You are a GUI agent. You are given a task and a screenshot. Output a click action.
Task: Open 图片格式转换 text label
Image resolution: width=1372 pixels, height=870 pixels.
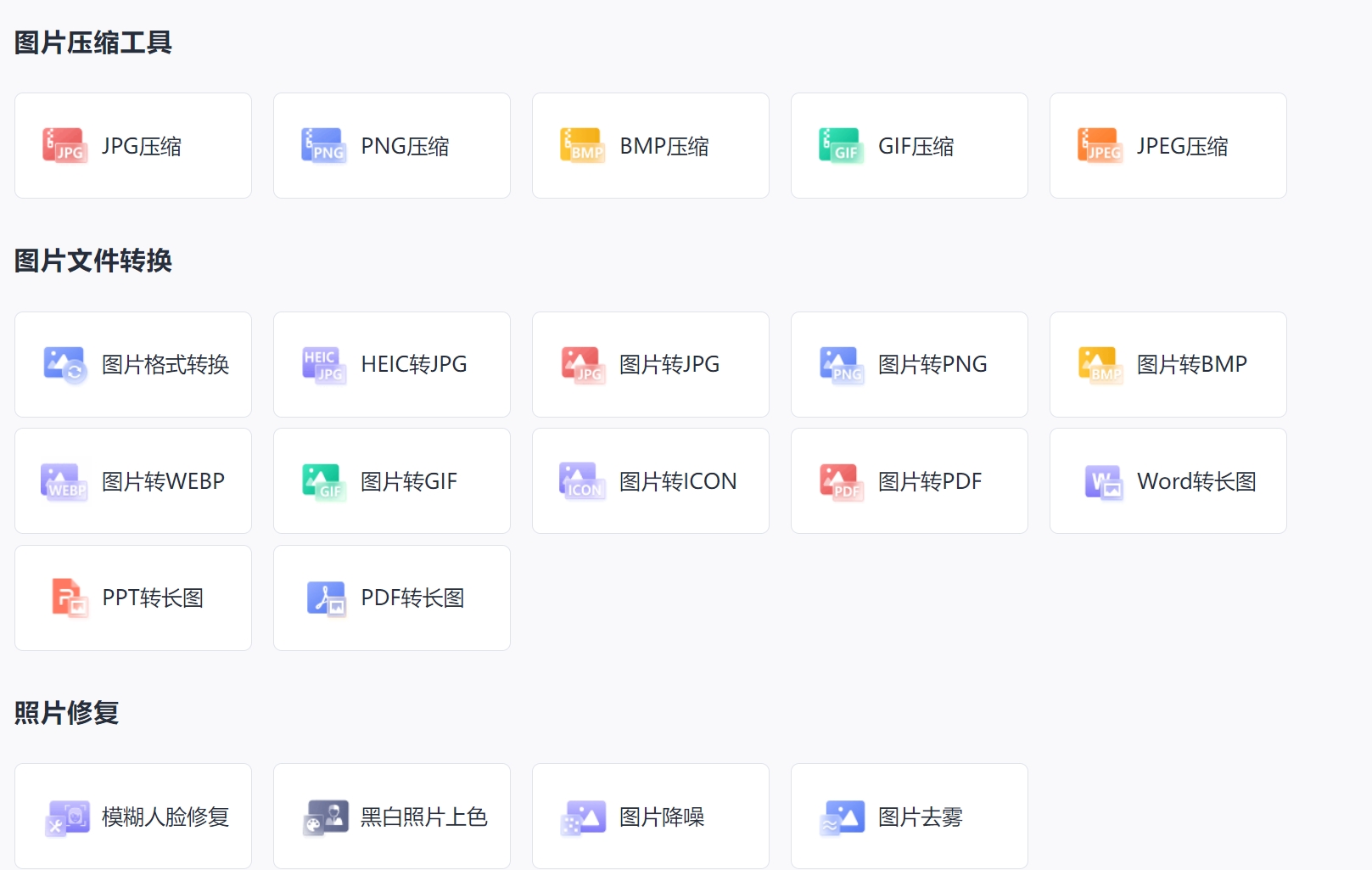coord(165,365)
